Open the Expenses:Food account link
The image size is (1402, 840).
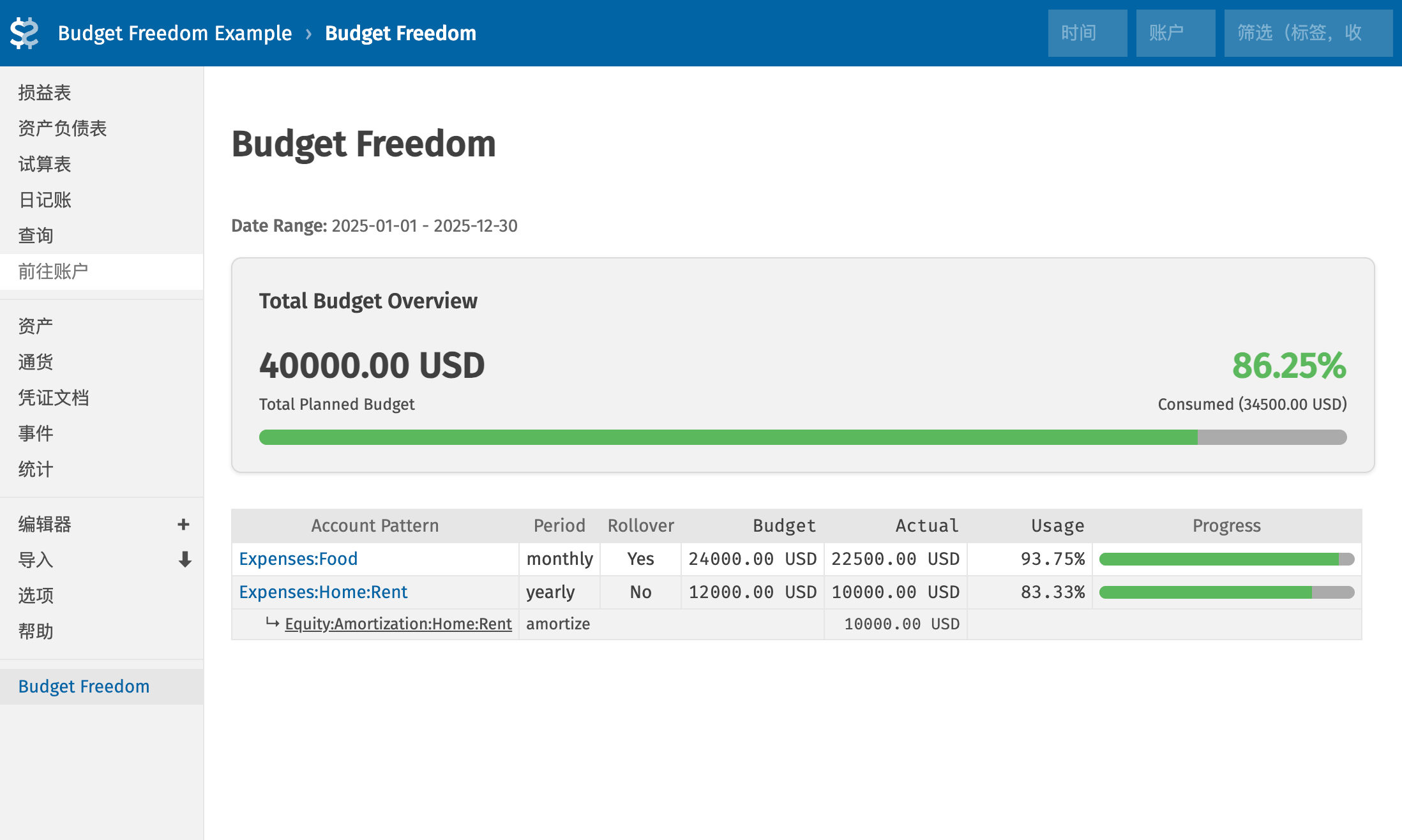(x=298, y=559)
